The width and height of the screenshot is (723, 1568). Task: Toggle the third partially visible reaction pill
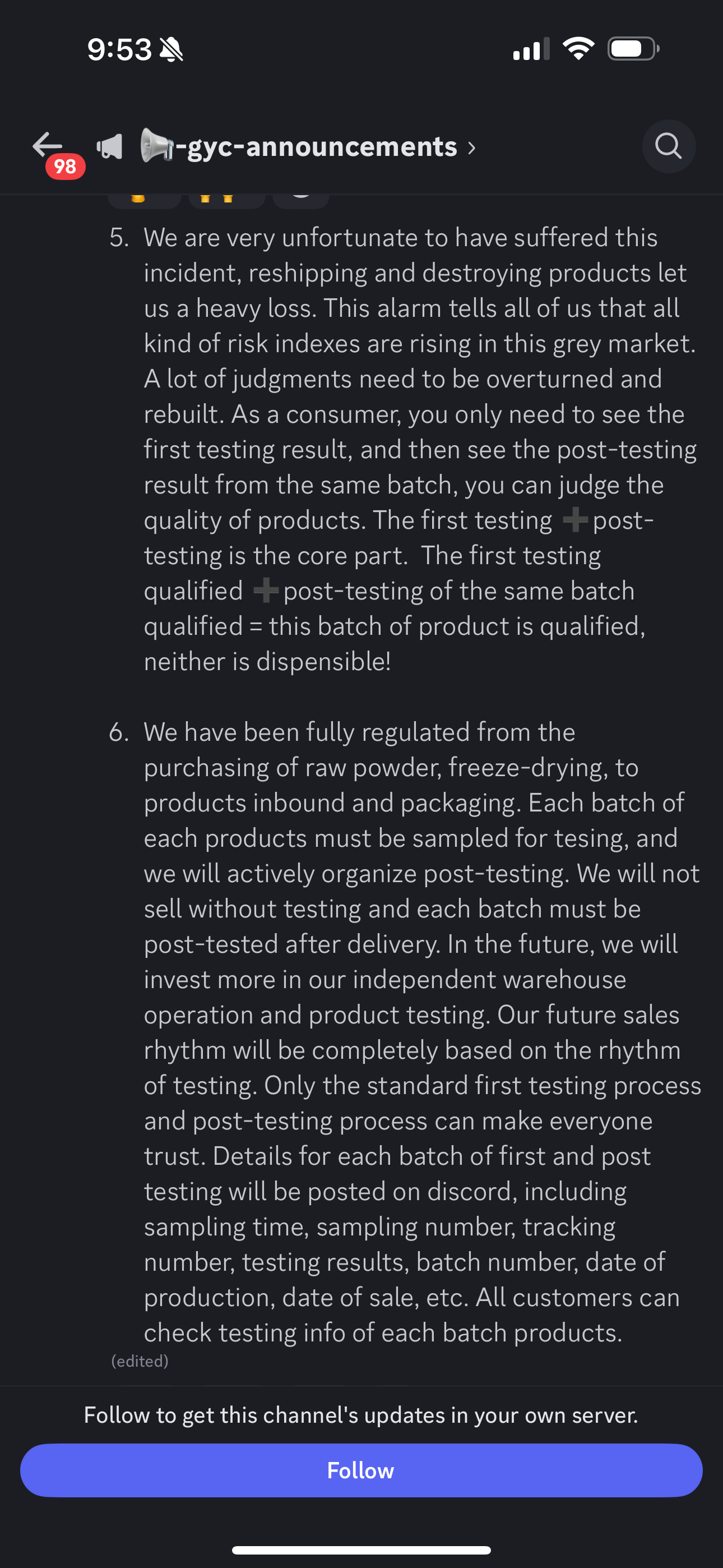click(x=302, y=201)
